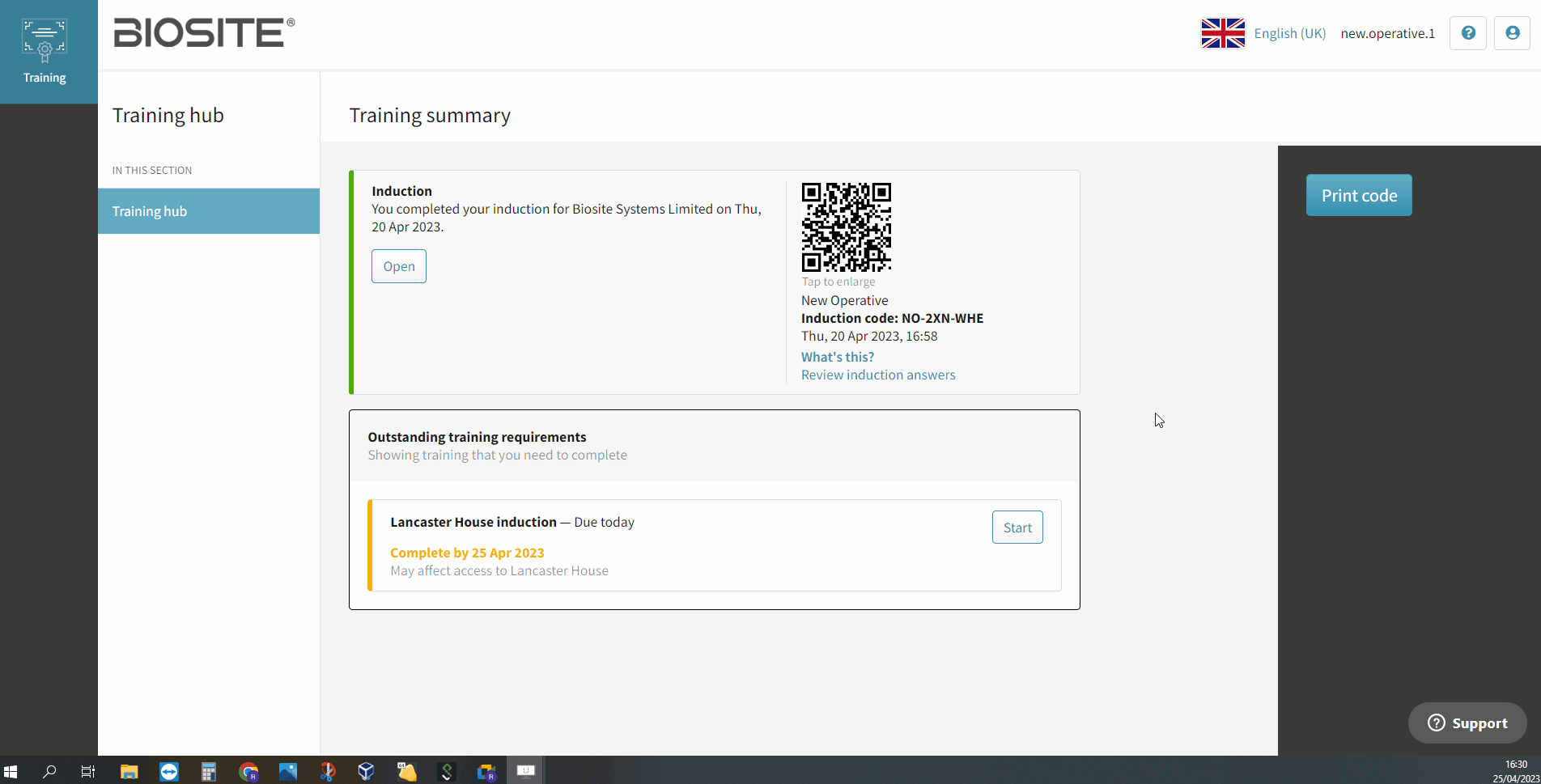This screenshot has height=784, width=1541.
Task: Click the Training summary heading
Action: click(x=430, y=115)
